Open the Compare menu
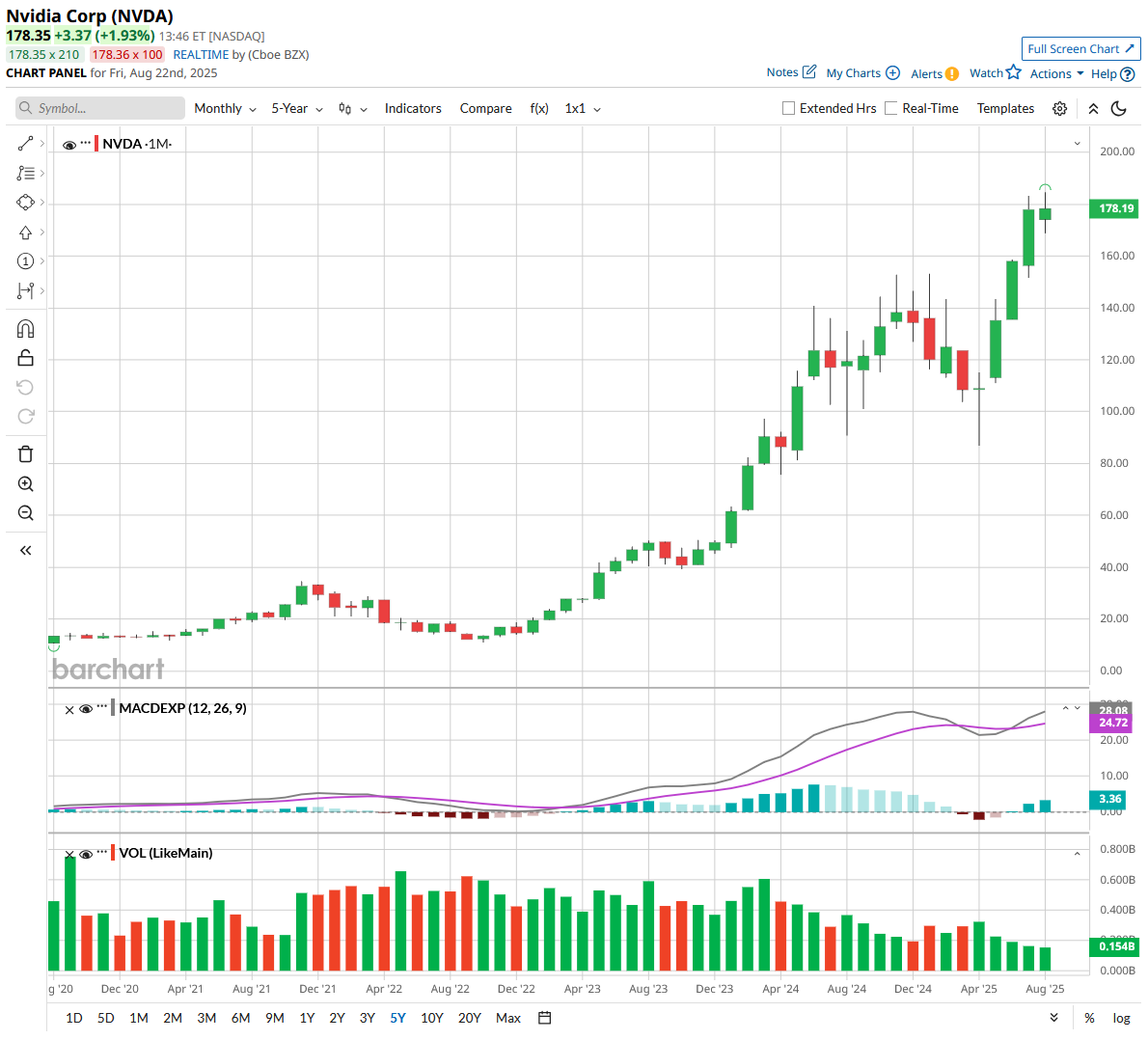The image size is (1148, 1040). (x=485, y=108)
